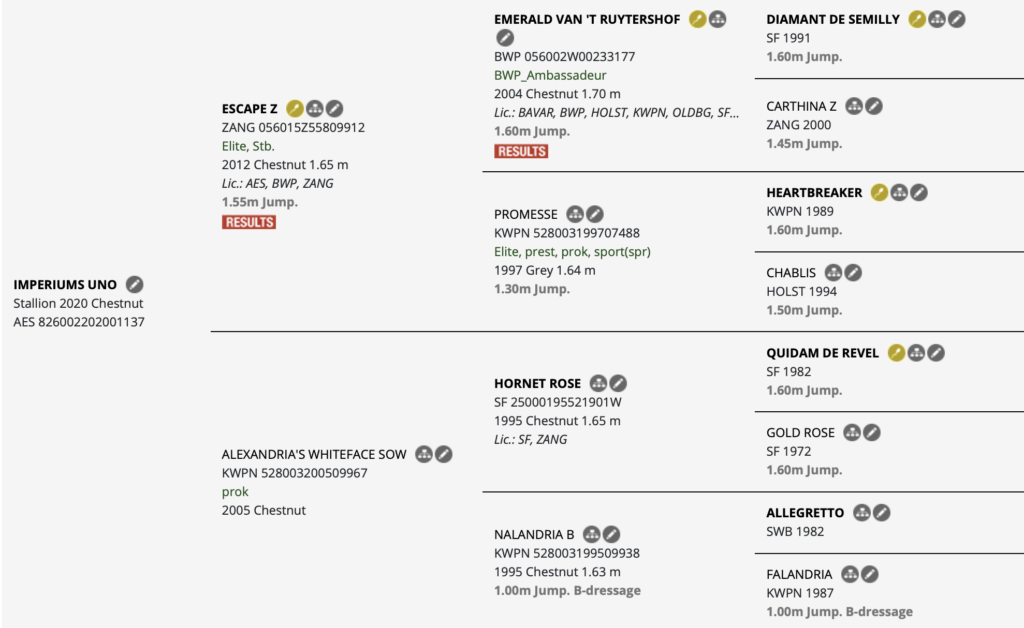Edit Hornet Rose using the pencil icon
The height and width of the screenshot is (628, 1024).
coord(618,383)
